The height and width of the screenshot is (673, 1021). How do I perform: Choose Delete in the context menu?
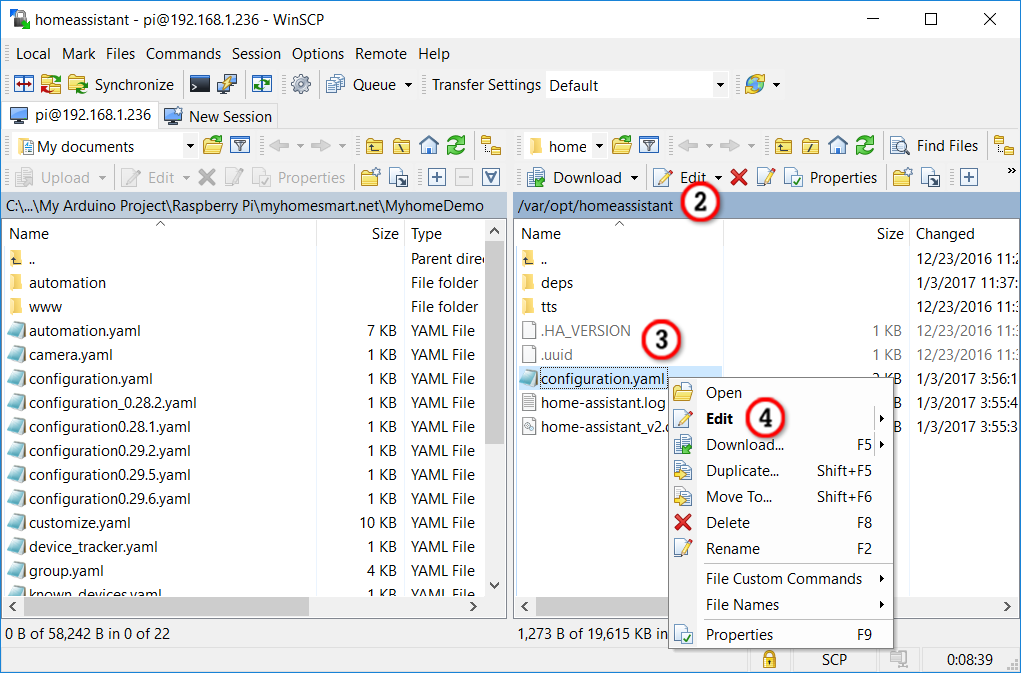point(781,523)
